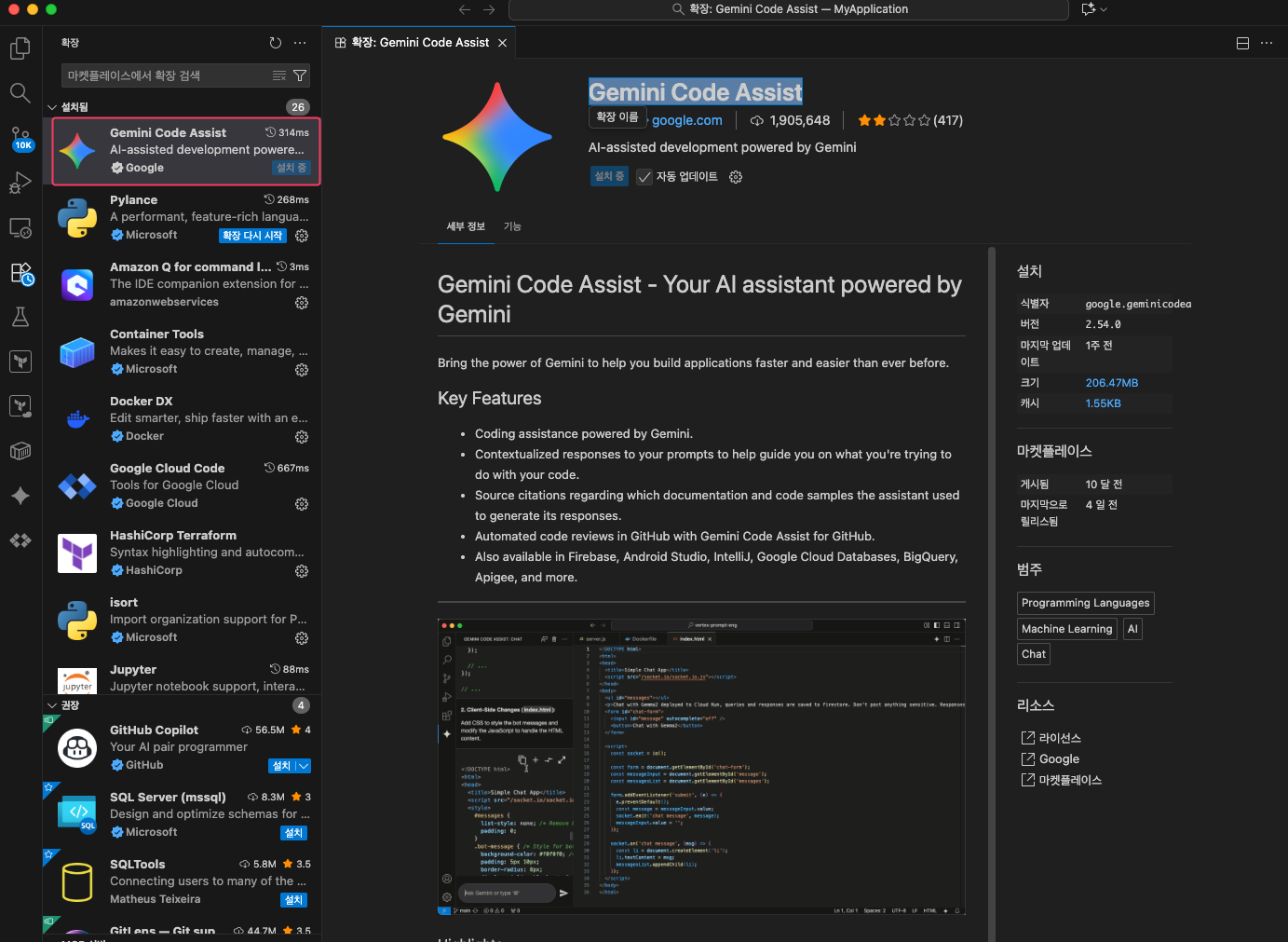The height and width of the screenshot is (942, 1288).
Task: Open HashiCorp Terraform manage gear
Action: (x=302, y=571)
